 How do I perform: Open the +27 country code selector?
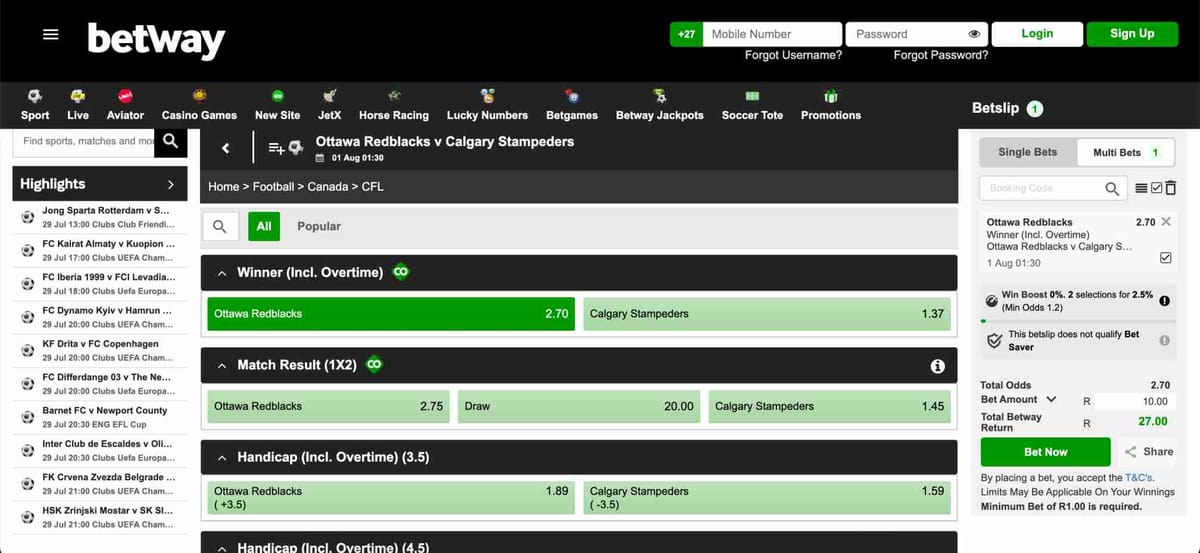686,34
